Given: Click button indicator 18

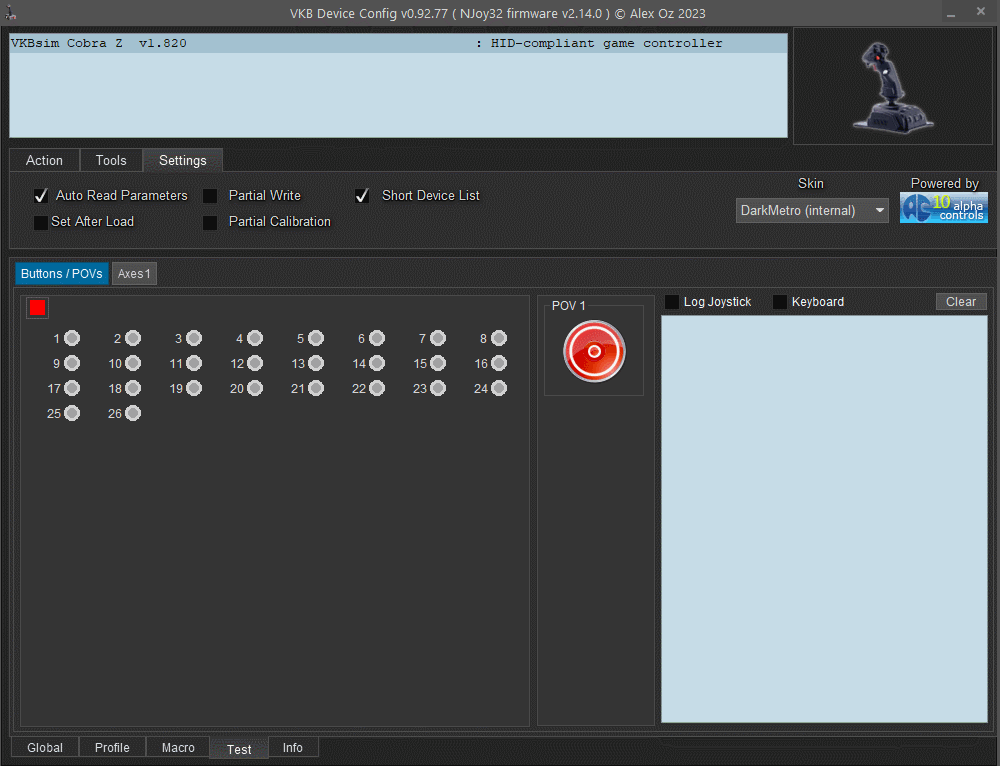Looking at the screenshot, I should tap(133, 388).
